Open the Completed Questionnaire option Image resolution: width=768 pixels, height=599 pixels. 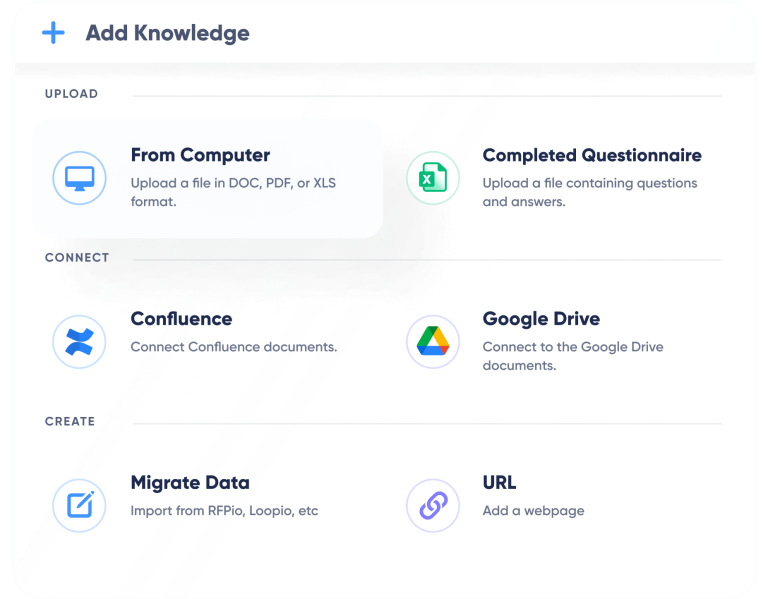pos(591,156)
